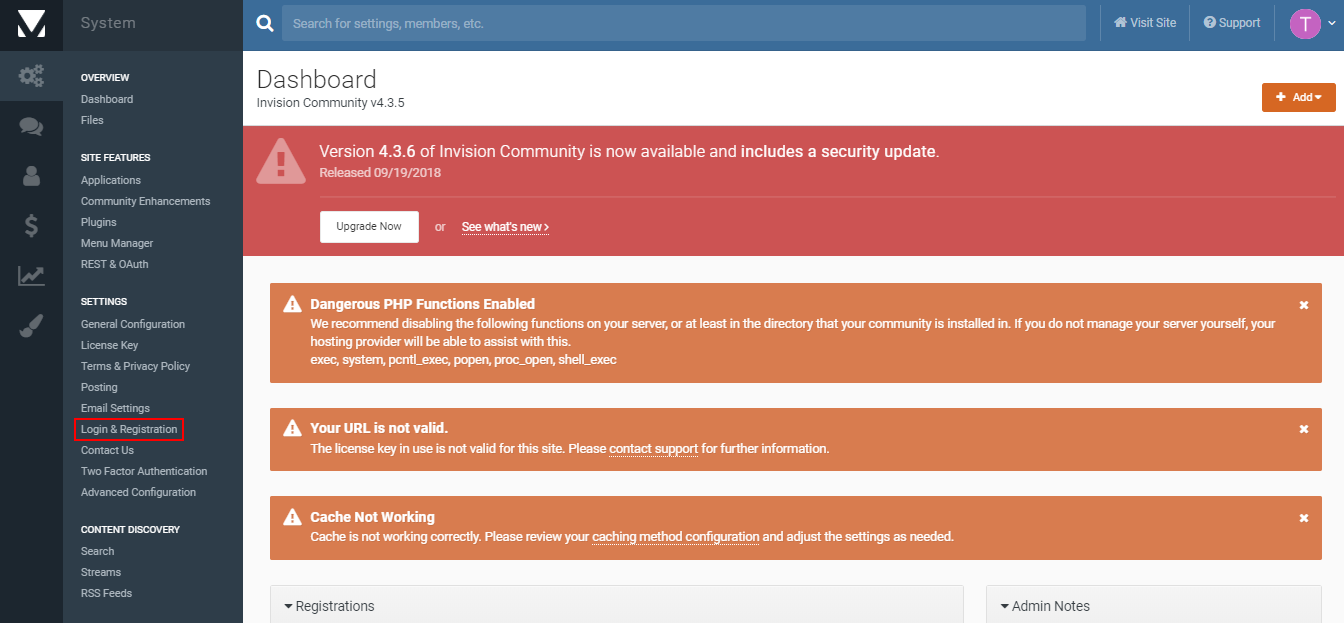The width and height of the screenshot is (1344, 623).
Task: Click Visit Site link
Action: coord(1145,23)
